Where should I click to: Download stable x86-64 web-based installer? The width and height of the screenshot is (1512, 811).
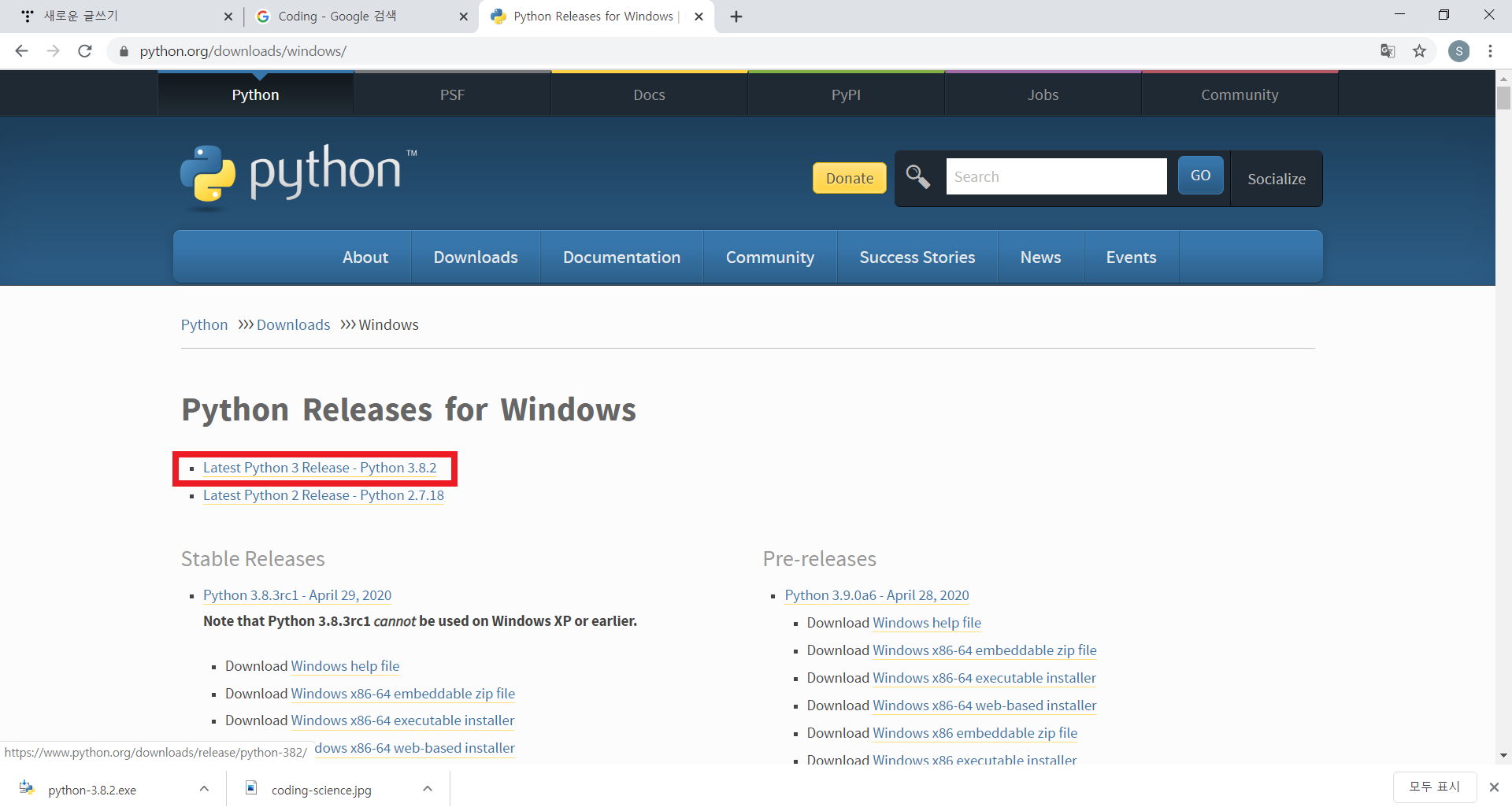[x=414, y=748]
